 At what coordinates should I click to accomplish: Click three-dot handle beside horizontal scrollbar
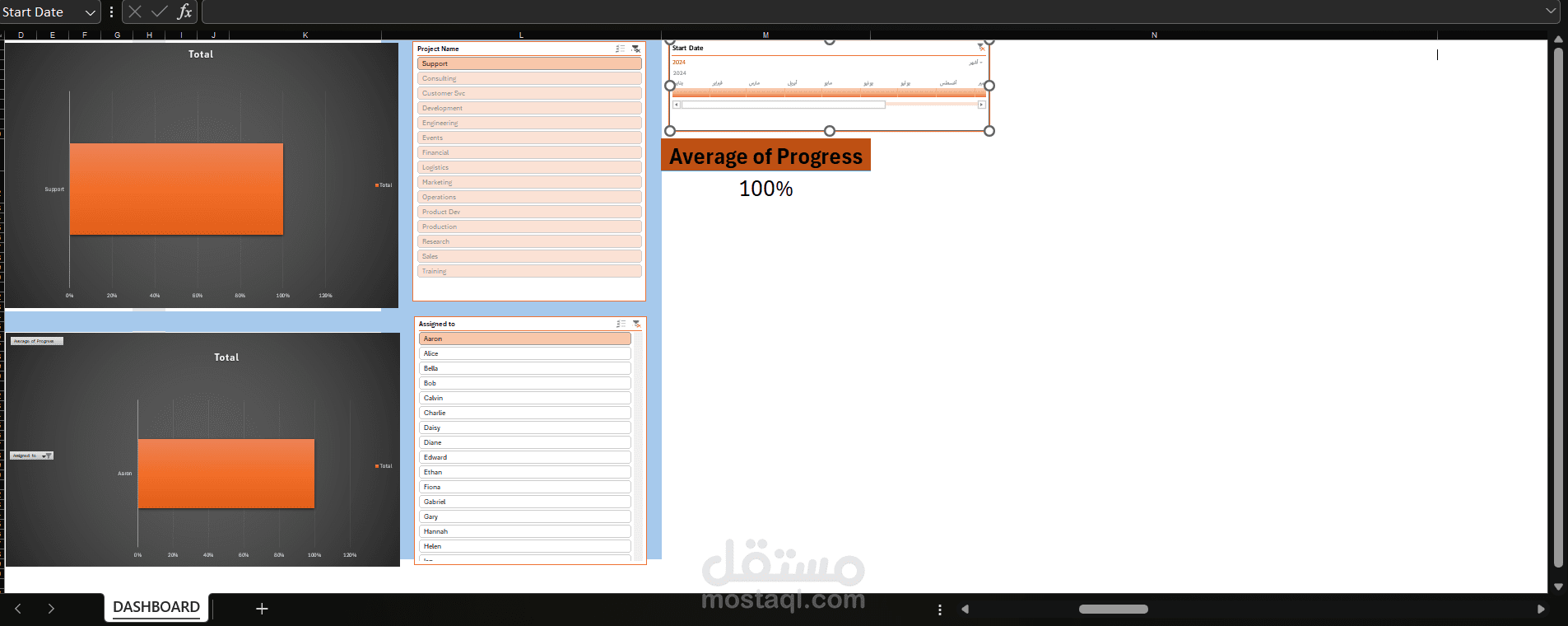[939, 610]
